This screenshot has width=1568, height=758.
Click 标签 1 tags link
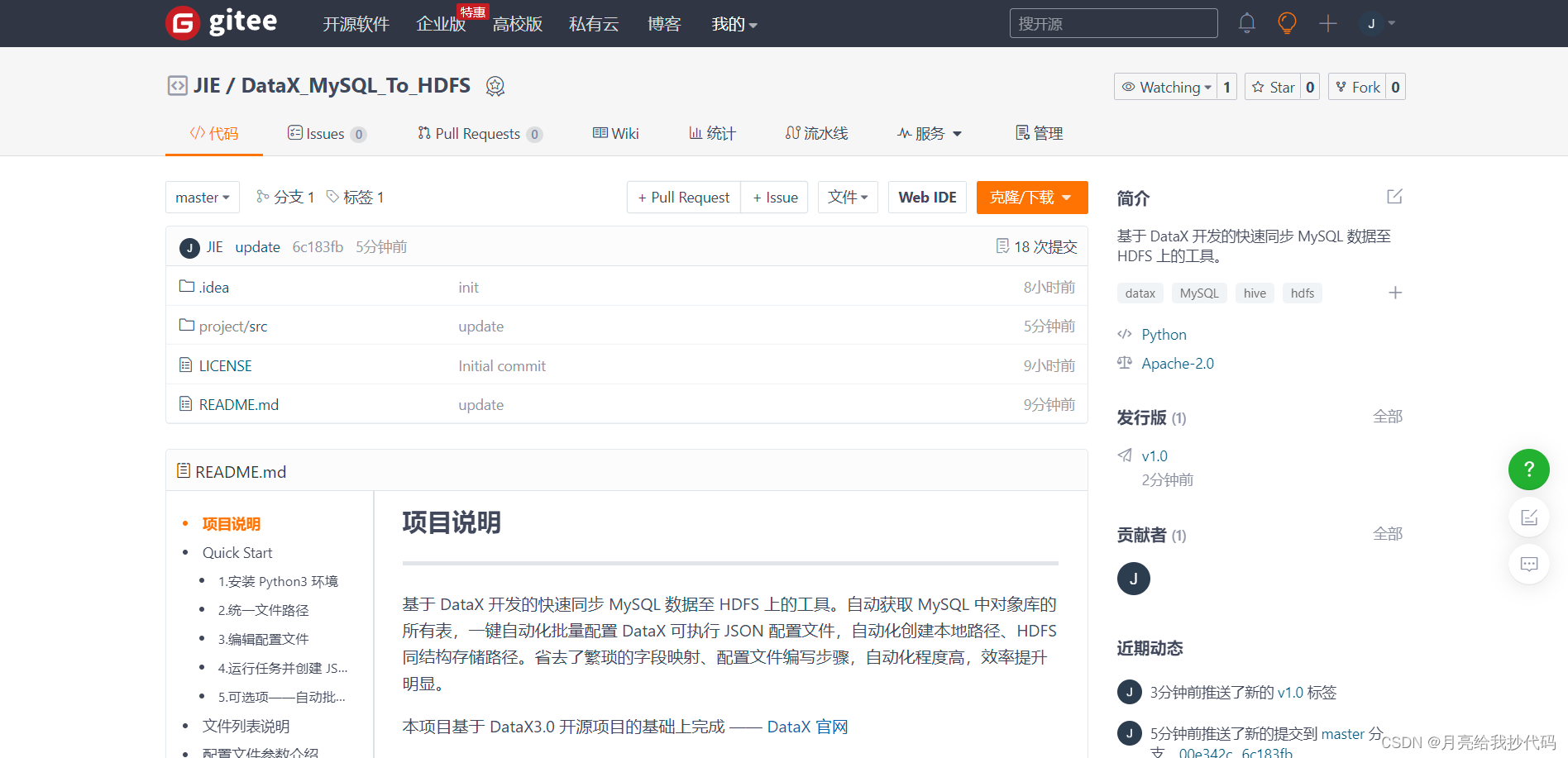[355, 197]
